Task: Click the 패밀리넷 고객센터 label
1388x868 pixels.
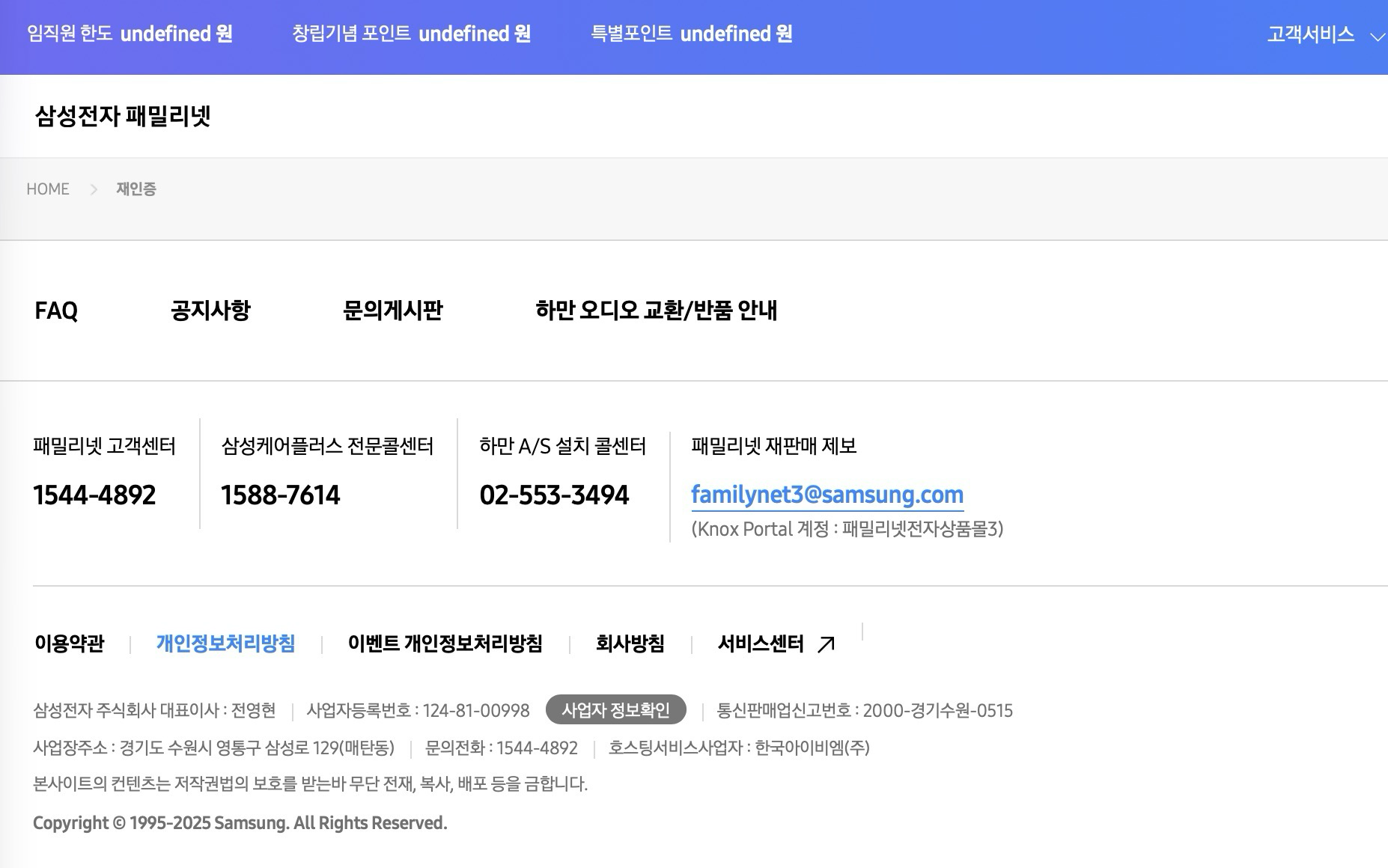Action: [x=105, y=446]
